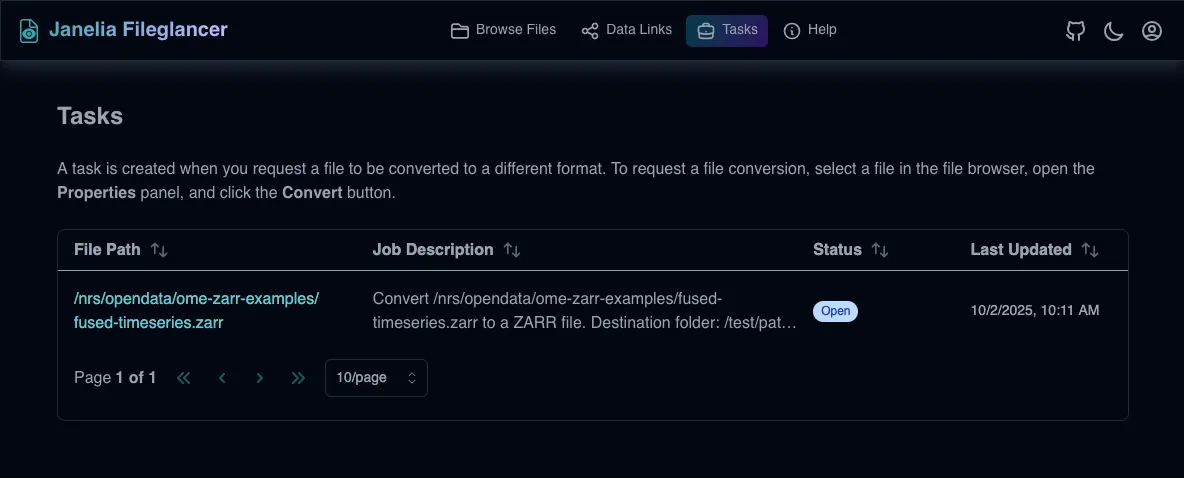Select the Tasks navigation tab
Screen dimensions: 1184x478
click(727, 30)
